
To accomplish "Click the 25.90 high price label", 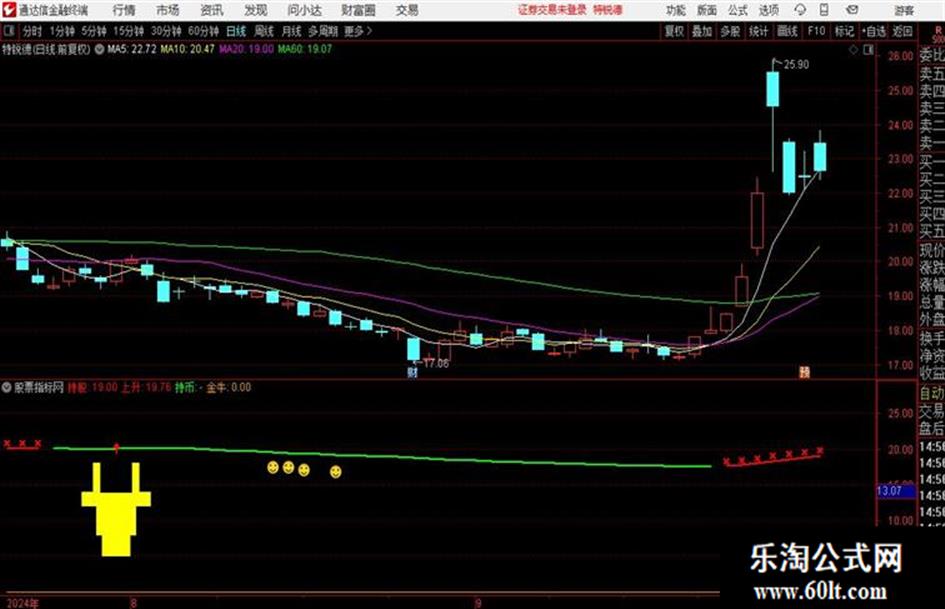I will coord(796,65).
